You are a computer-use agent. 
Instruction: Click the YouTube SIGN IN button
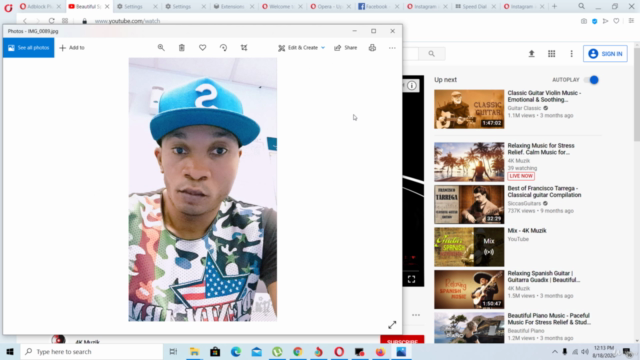tap(605, 53)
